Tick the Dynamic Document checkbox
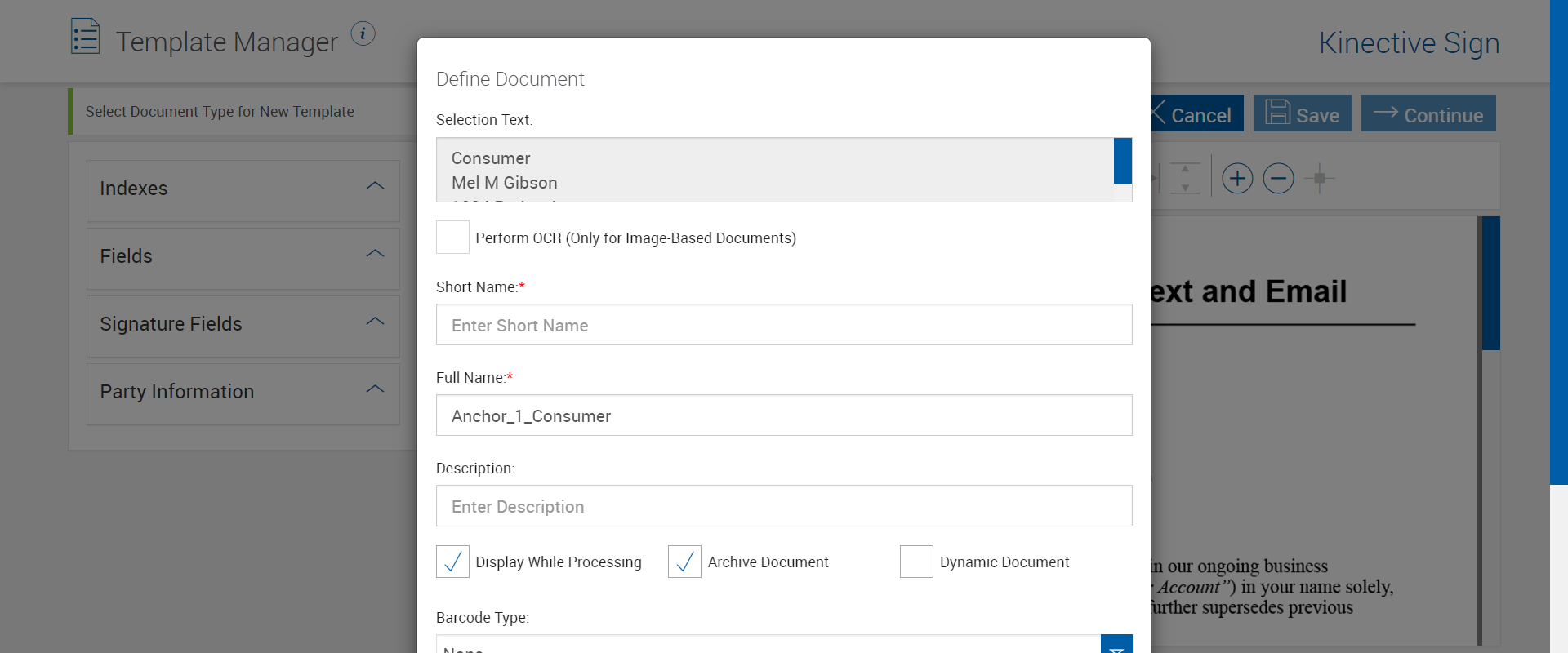 [916, 562]
